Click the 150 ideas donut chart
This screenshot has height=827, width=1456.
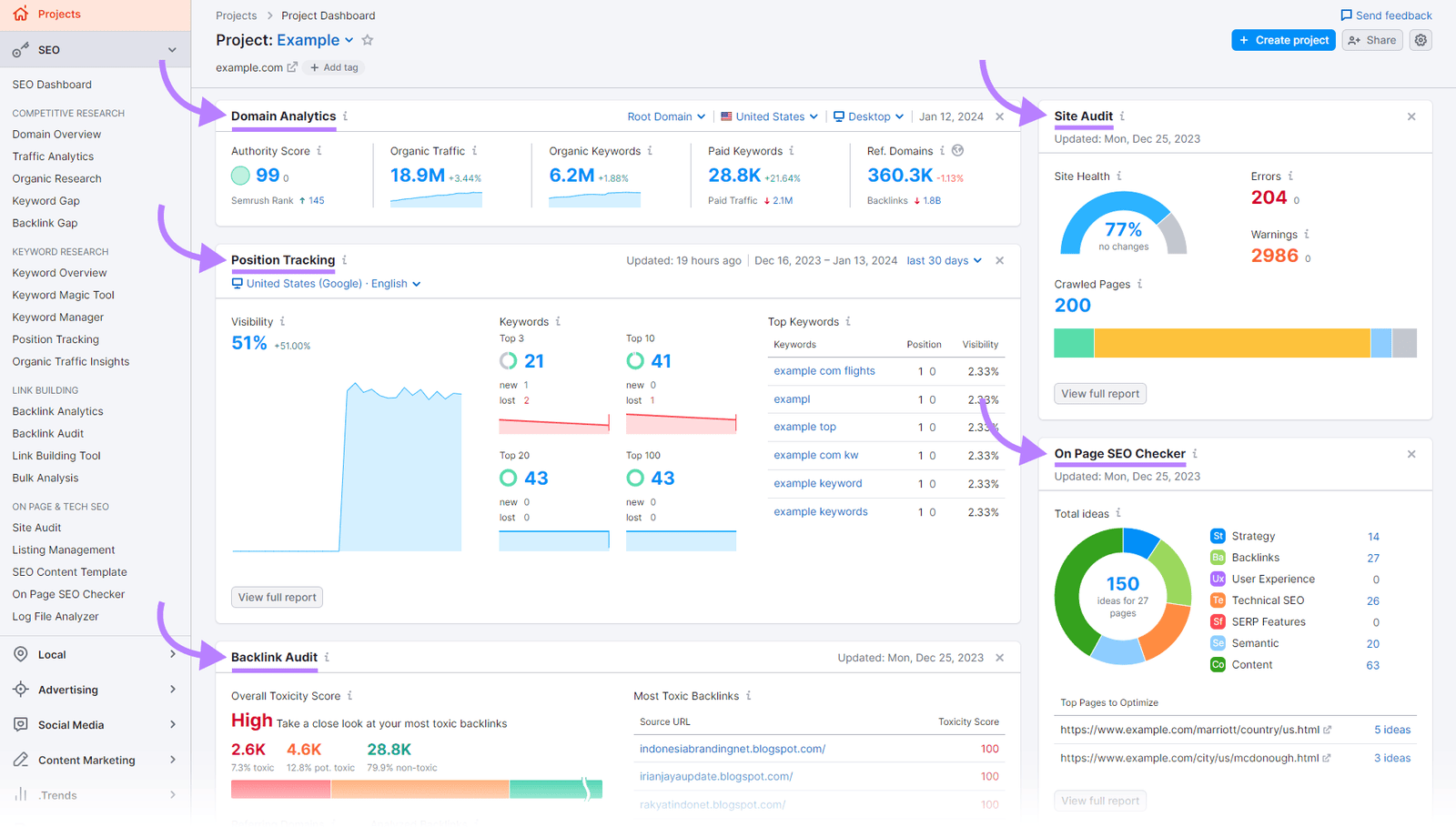click(1122, 596)
